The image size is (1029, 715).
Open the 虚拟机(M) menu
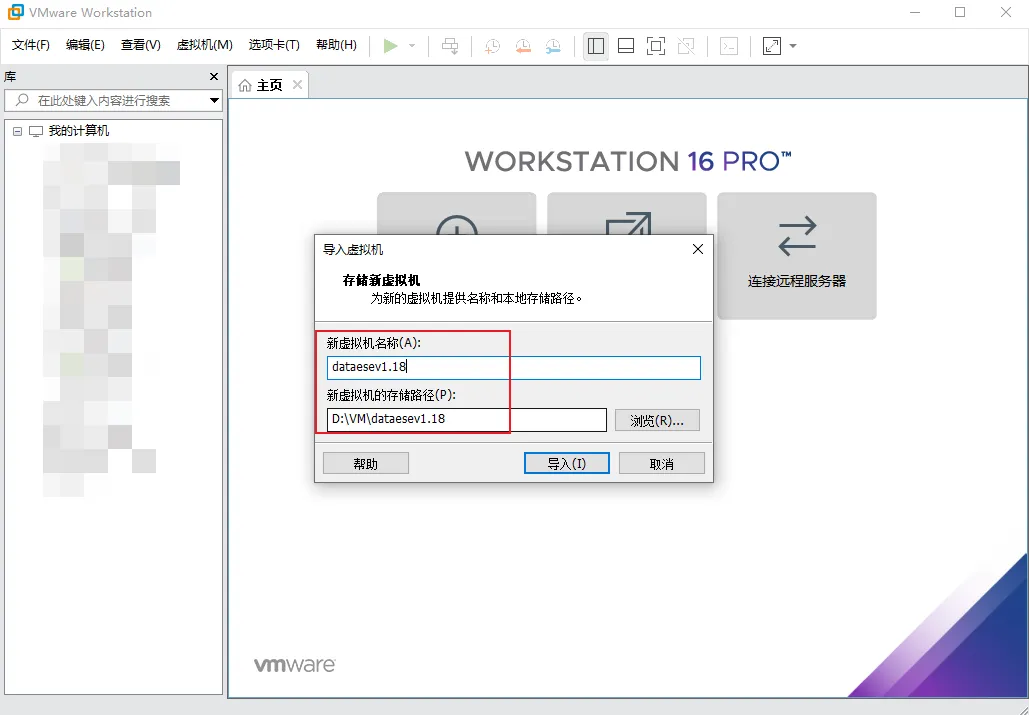point(204,45)
